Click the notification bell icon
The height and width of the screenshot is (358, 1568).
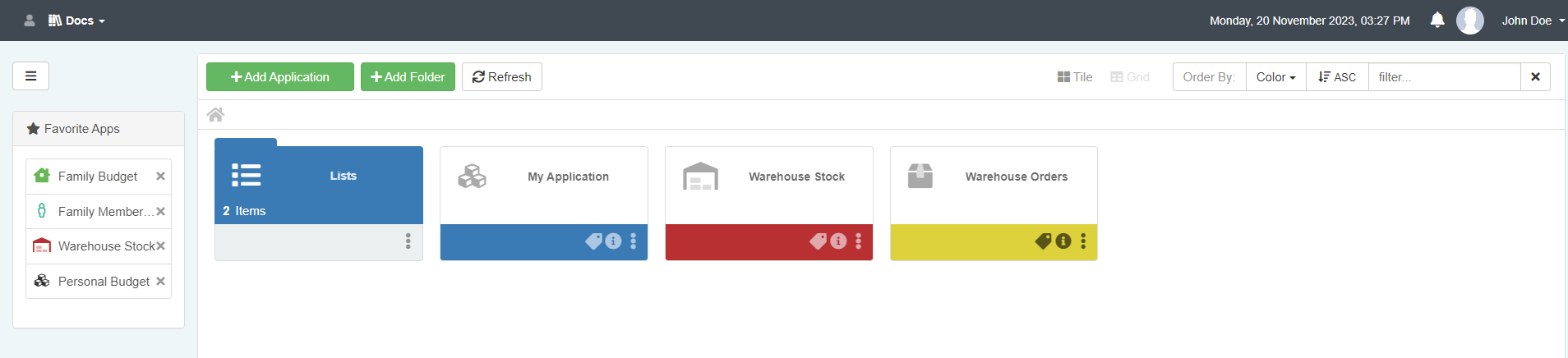(1437, 21)
